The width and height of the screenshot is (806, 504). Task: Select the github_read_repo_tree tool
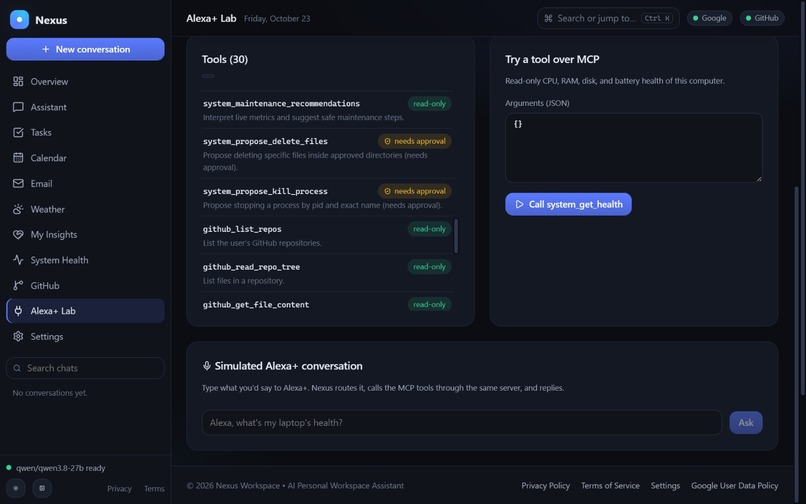(327, 273)
